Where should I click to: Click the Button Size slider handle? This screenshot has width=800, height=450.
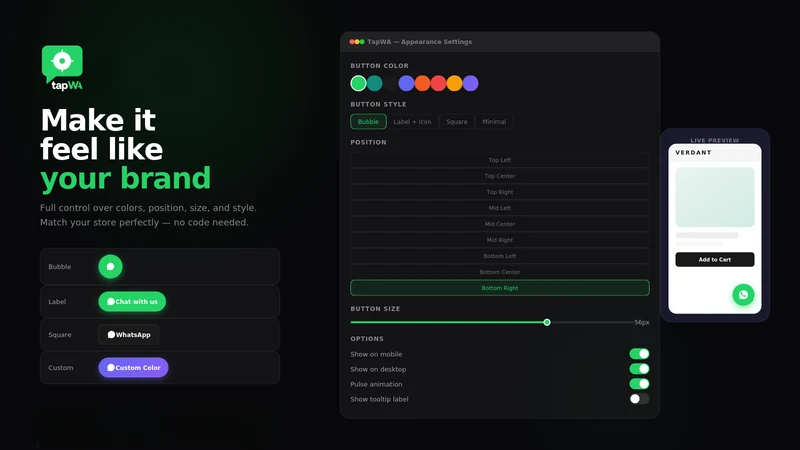tap(547, 322)
